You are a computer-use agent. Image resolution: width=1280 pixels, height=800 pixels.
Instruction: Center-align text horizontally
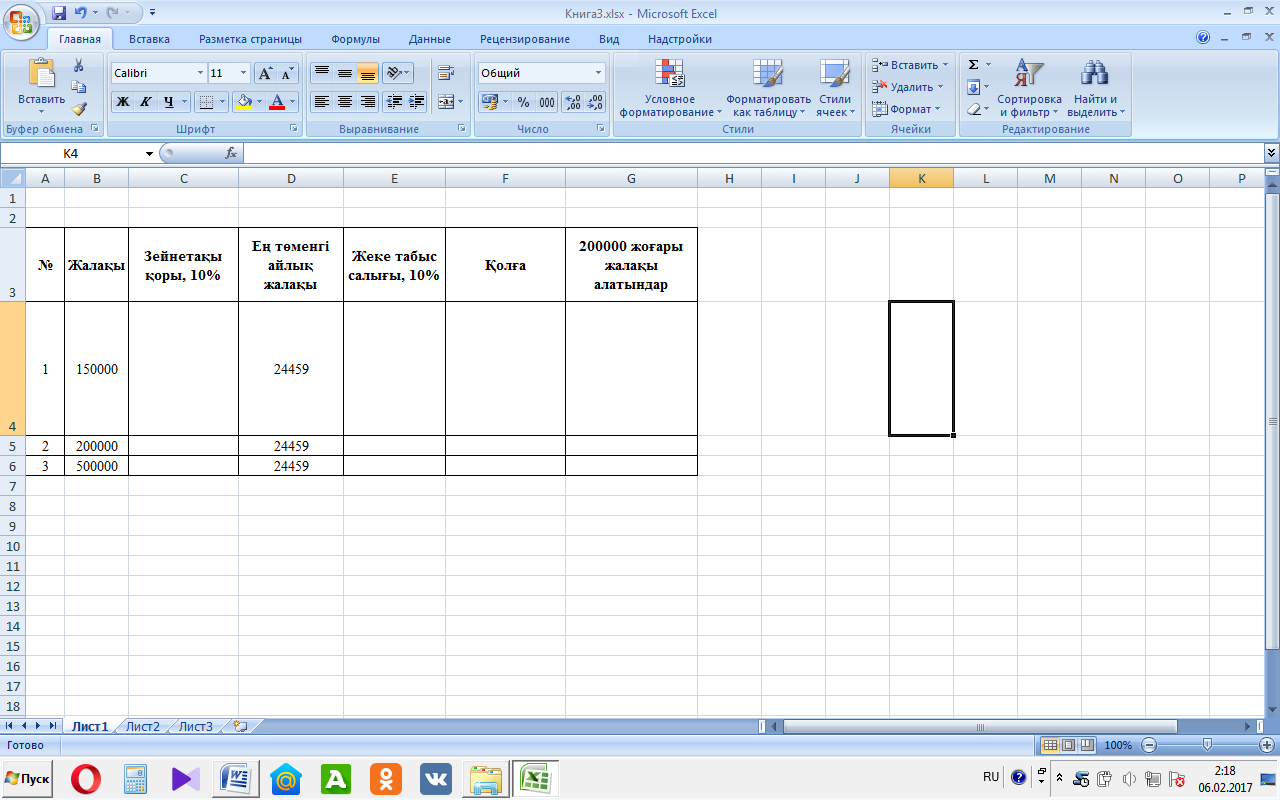344,102
